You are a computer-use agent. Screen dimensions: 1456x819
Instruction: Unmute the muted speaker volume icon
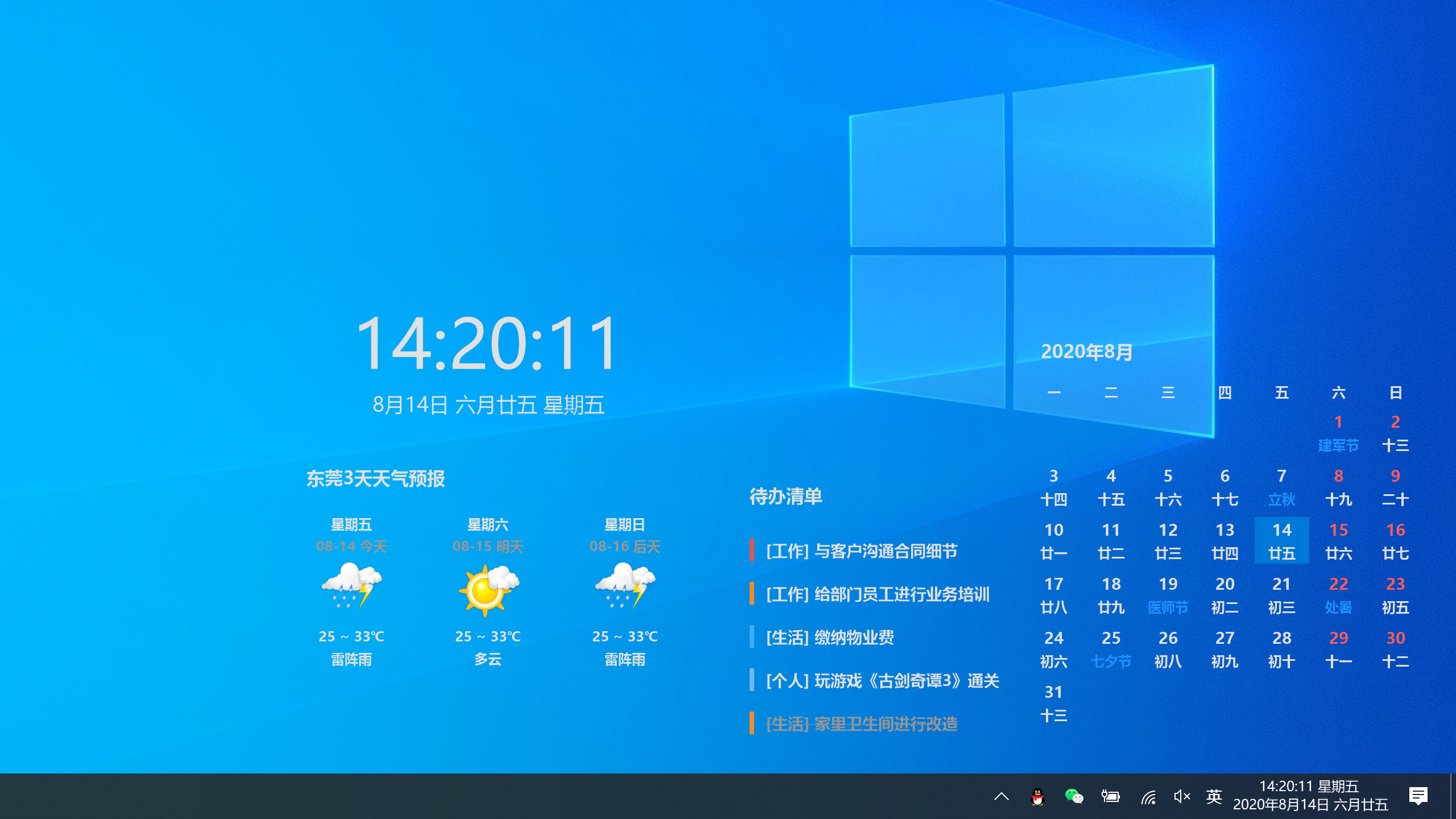coord(1182,796)
